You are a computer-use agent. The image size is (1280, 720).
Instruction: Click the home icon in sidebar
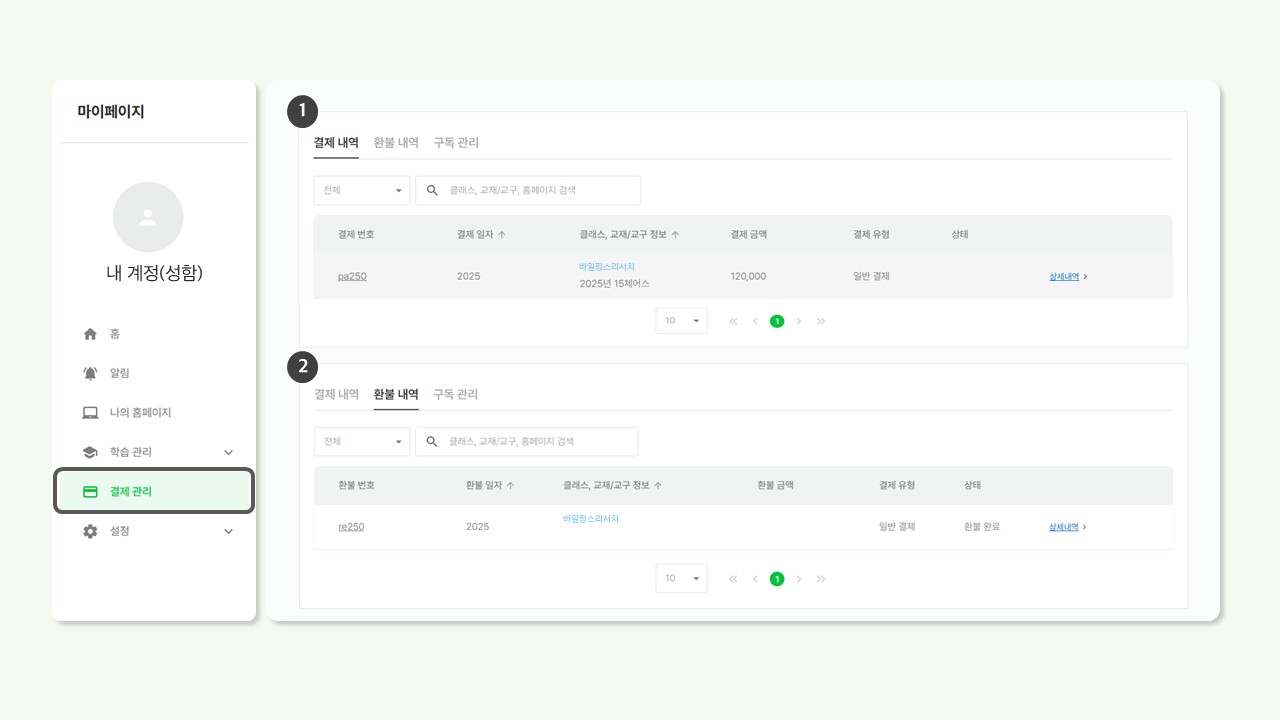[x=90, y=334]
